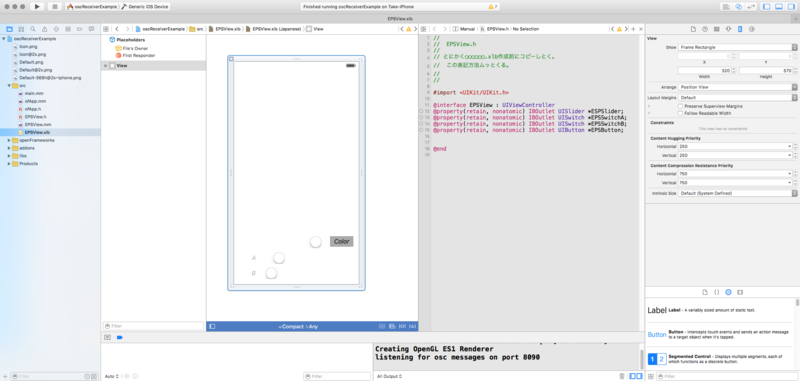Choose oscReceiverExample scheme in toolbar
The width and height of the screenshot is (800, 381).
point(92,7)
